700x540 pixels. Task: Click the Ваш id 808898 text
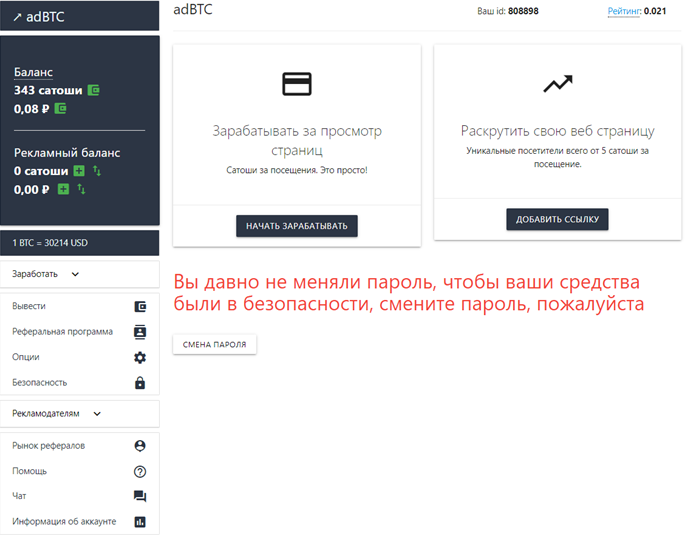click(508, 11)
